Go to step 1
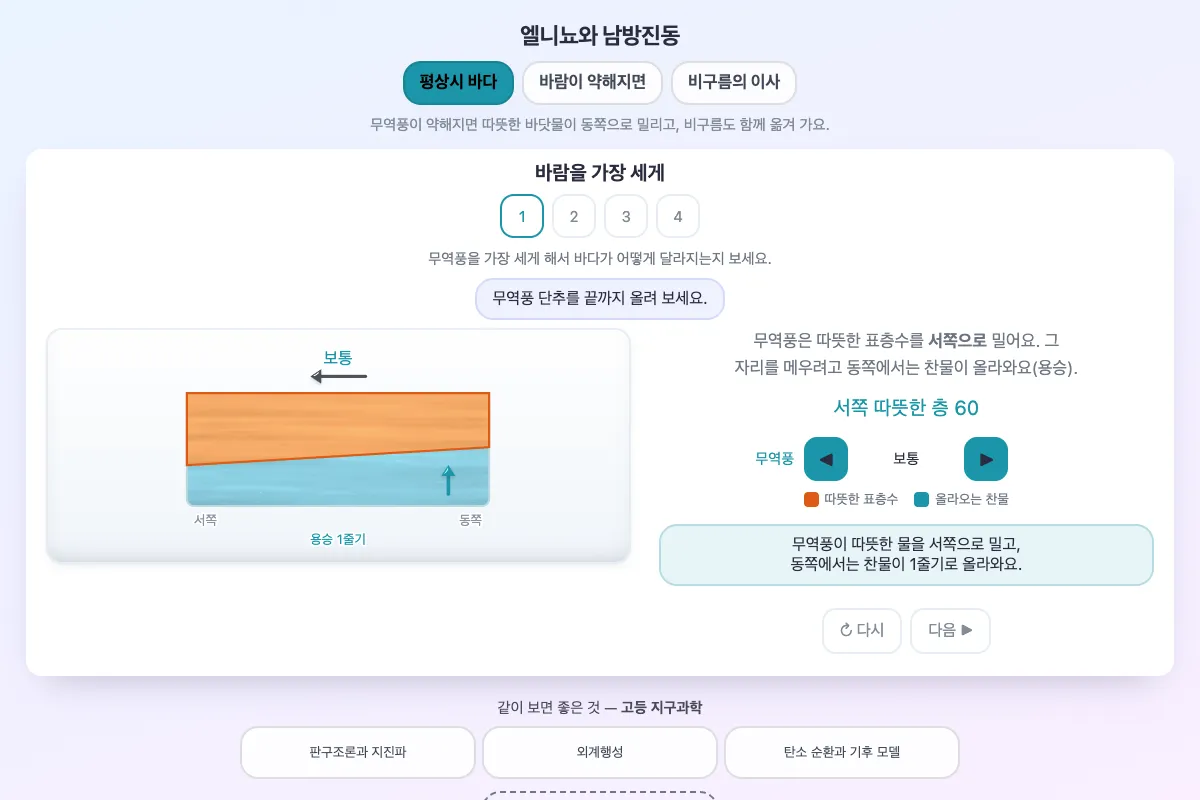The image size is (1200, 800). (522, 216)
